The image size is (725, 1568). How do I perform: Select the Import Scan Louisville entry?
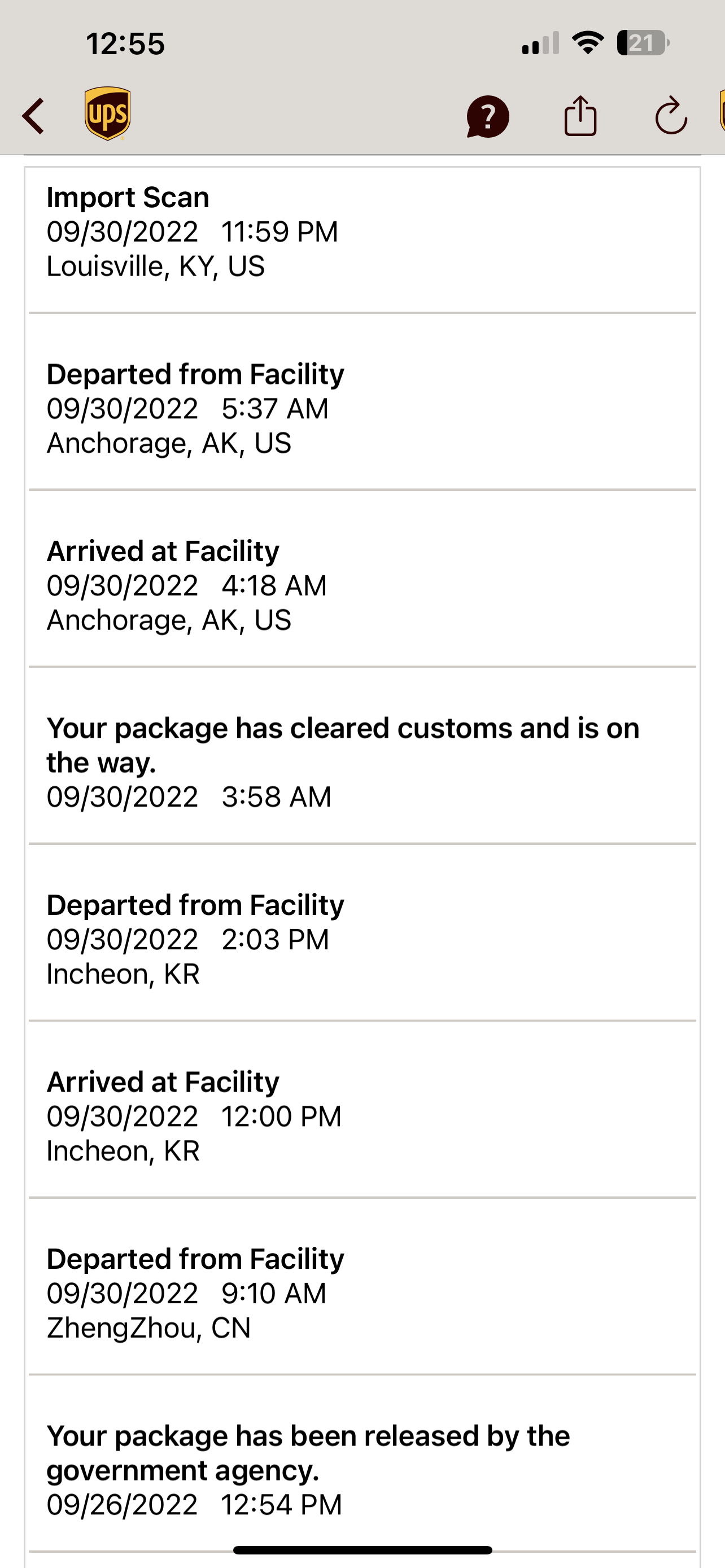point(361,232)
